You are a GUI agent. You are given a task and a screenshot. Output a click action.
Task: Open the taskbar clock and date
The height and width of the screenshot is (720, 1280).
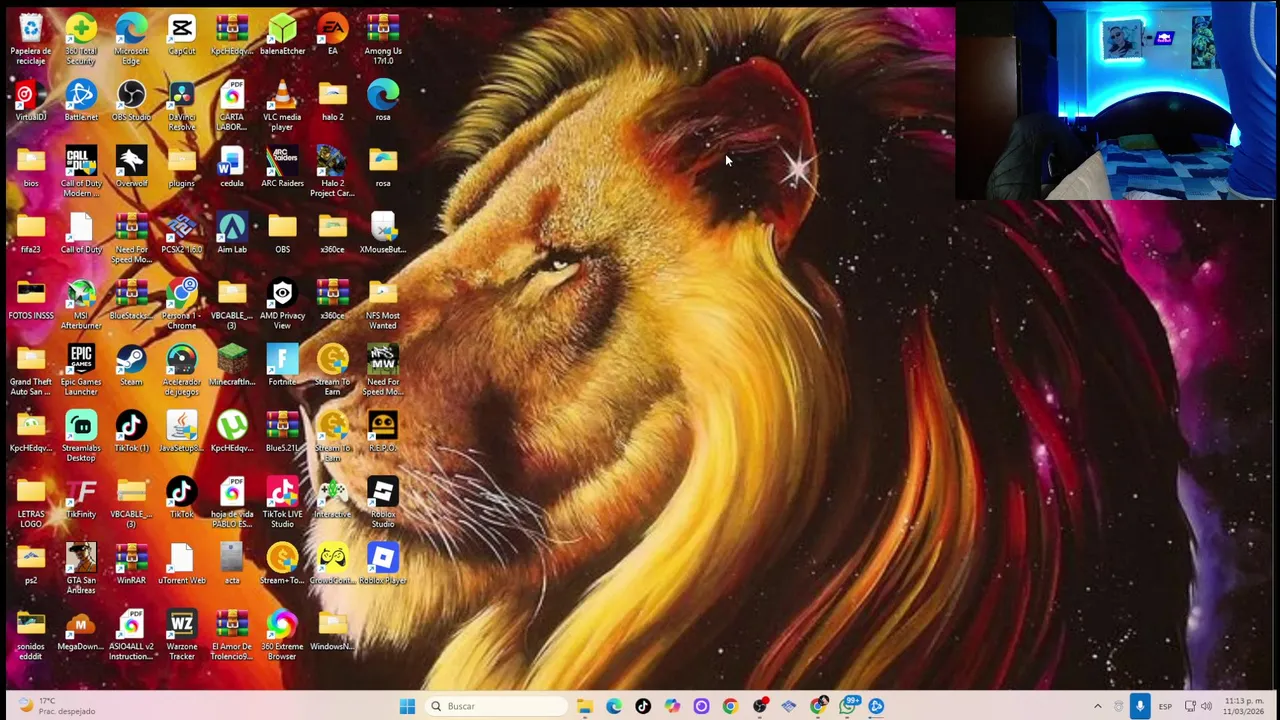tap(1244, 706)
